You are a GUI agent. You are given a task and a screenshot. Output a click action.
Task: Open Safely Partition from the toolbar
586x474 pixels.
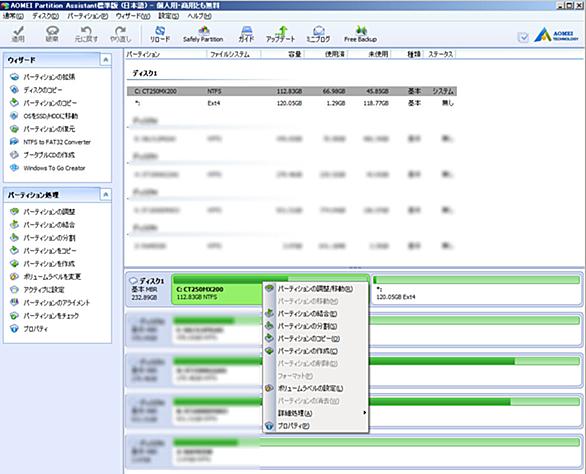click(204, 31)
